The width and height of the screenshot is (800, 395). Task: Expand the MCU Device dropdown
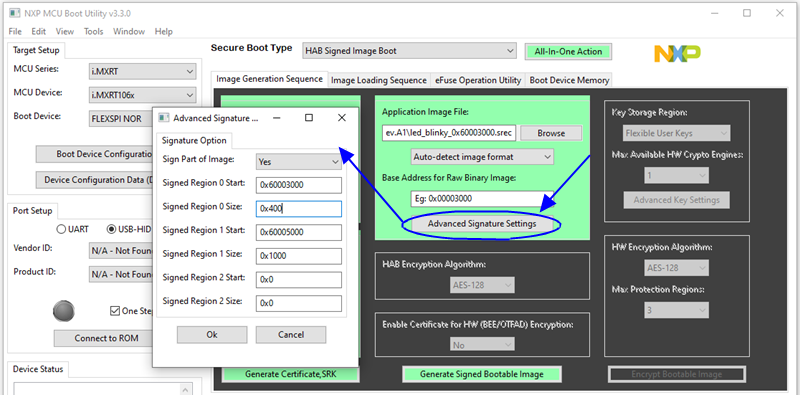click(142, 95)
